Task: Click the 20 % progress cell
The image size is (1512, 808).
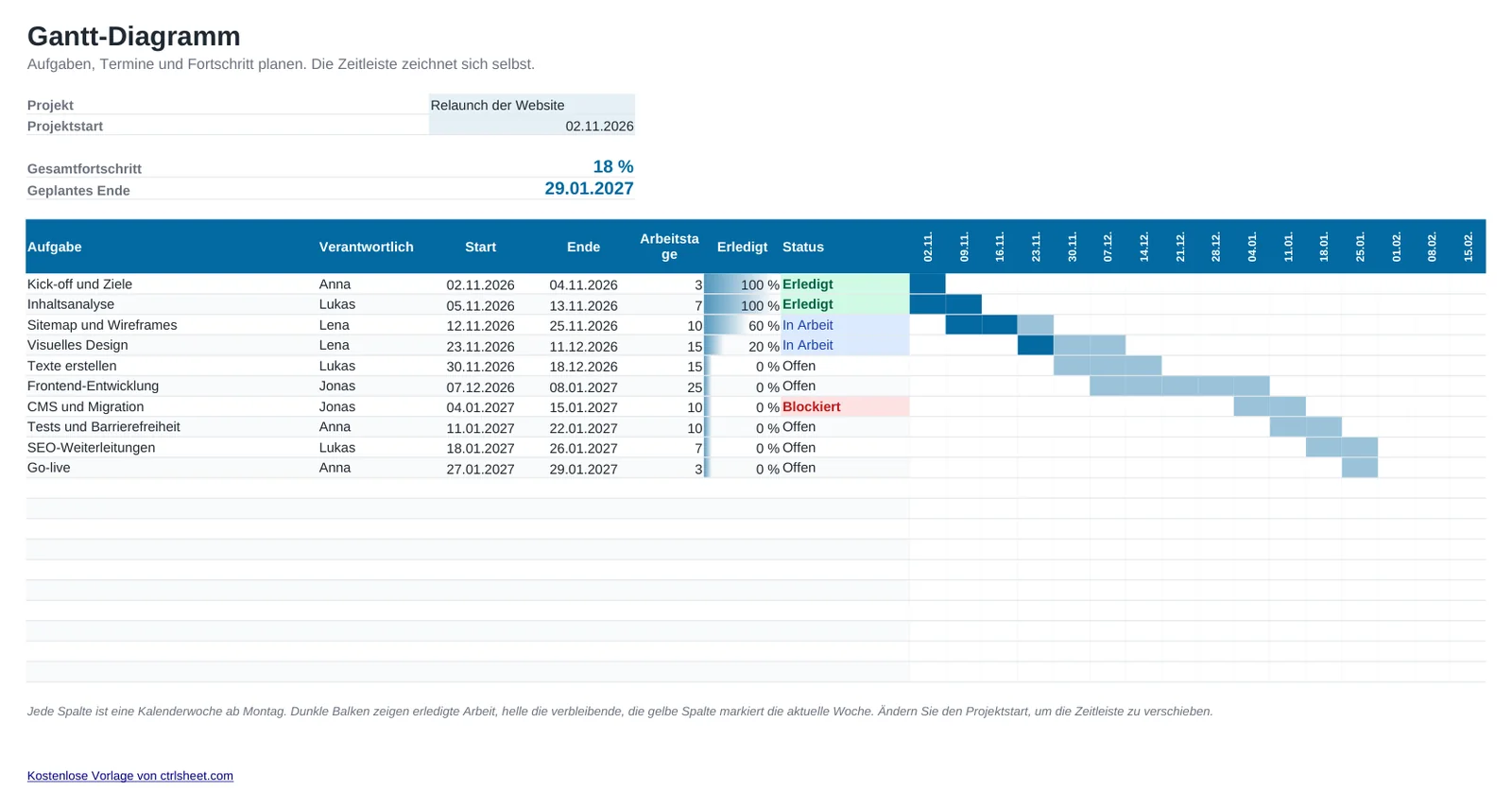Action: (x=743, y=346)
